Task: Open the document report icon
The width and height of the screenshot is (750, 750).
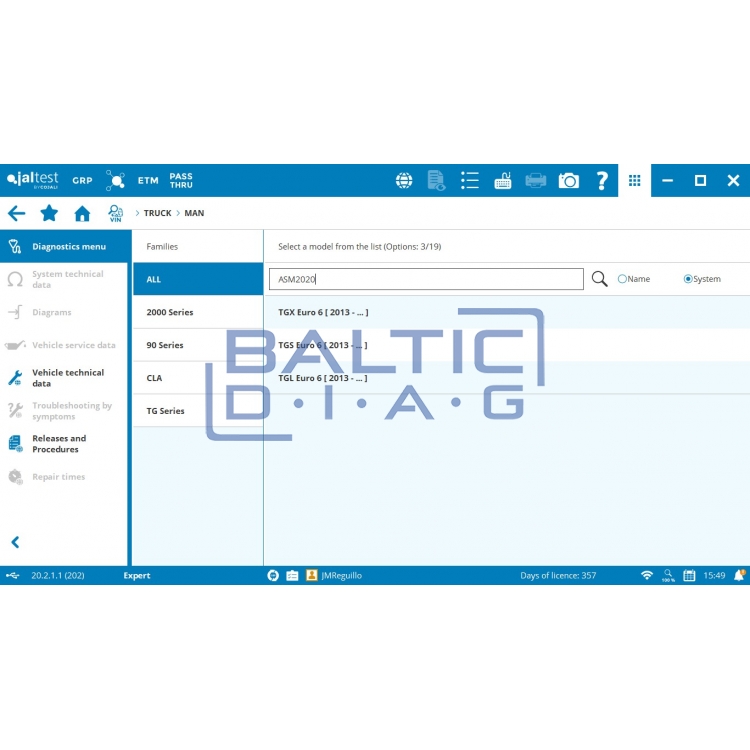Action: pos(436,180)
